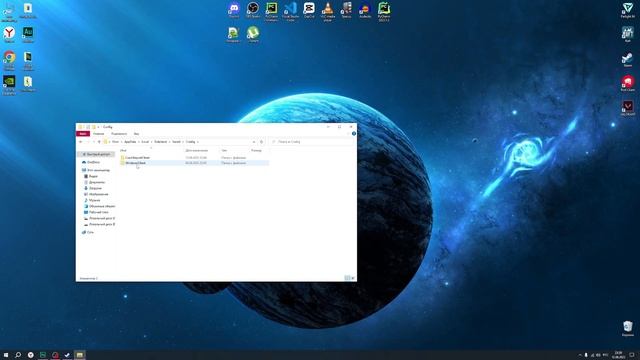The height and width of the screenshot is (360, 640).
Task: Select the CrashReportClient folder
Action: pyautogui.click(x=137, y=158)
